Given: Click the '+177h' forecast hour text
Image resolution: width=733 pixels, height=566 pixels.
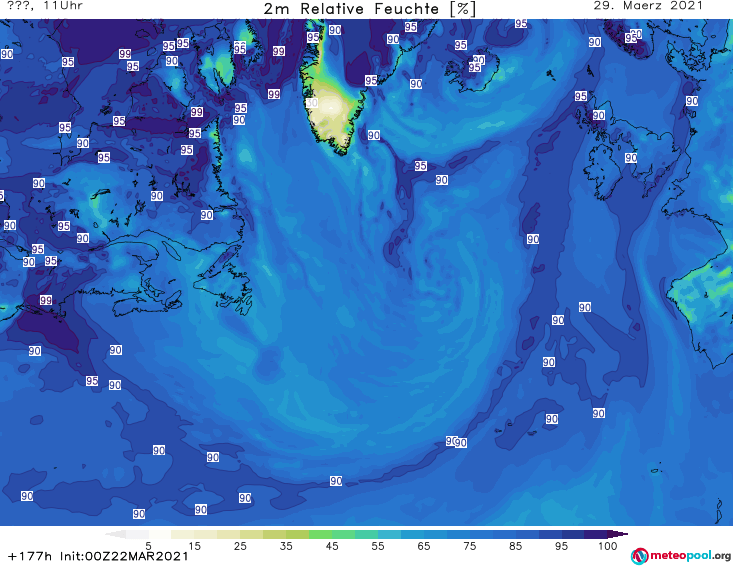Looking at the screenshot, I should coord(30,556).
